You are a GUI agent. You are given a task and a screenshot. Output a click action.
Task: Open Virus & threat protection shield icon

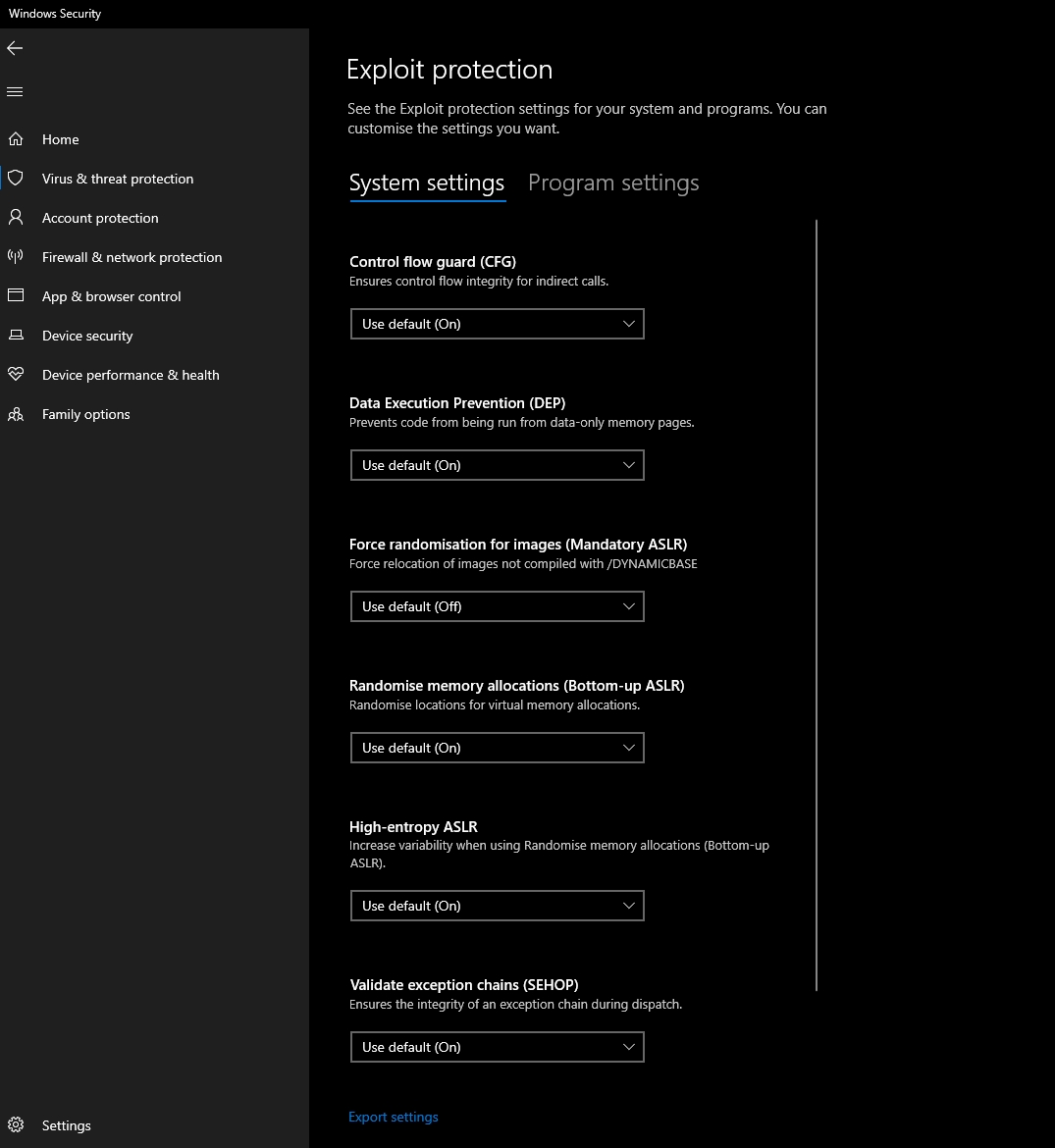click(16, 179)
